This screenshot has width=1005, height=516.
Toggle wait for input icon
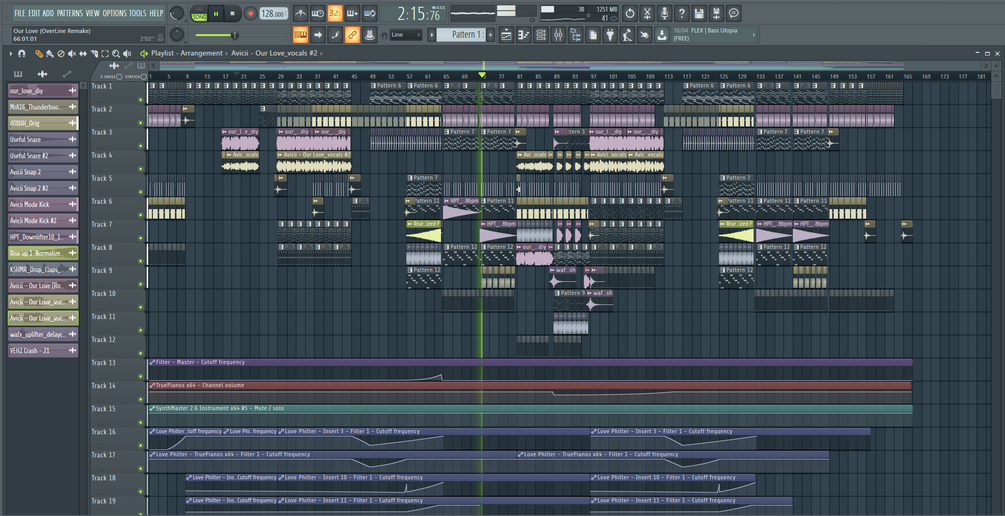(x=317, y=13)
